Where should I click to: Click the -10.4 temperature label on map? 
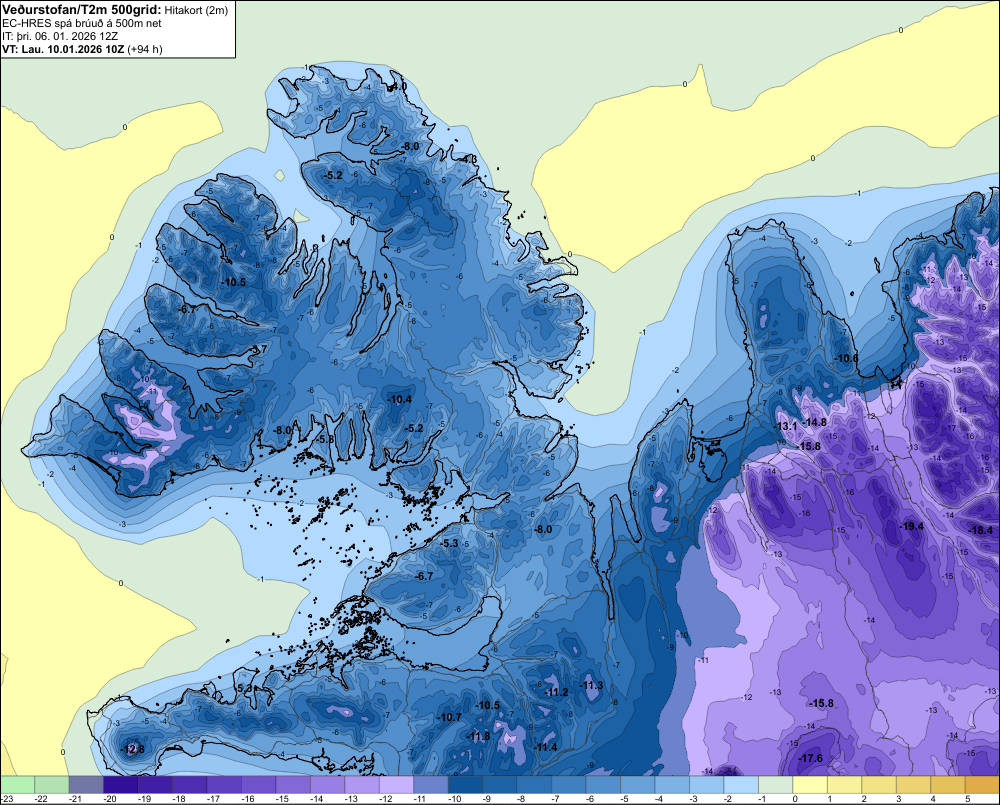click(x=400, y=399)
